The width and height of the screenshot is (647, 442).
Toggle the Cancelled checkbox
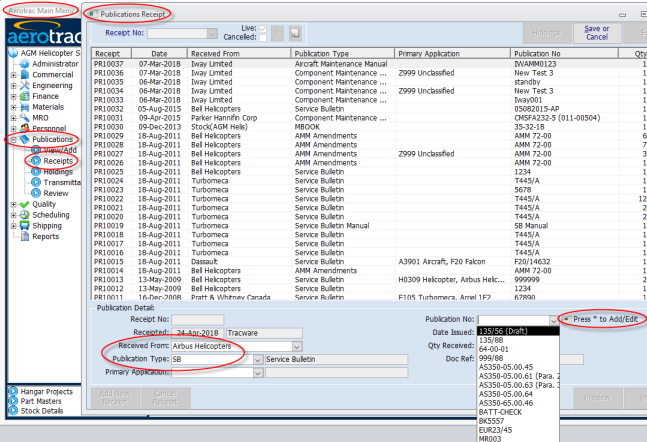262,38
